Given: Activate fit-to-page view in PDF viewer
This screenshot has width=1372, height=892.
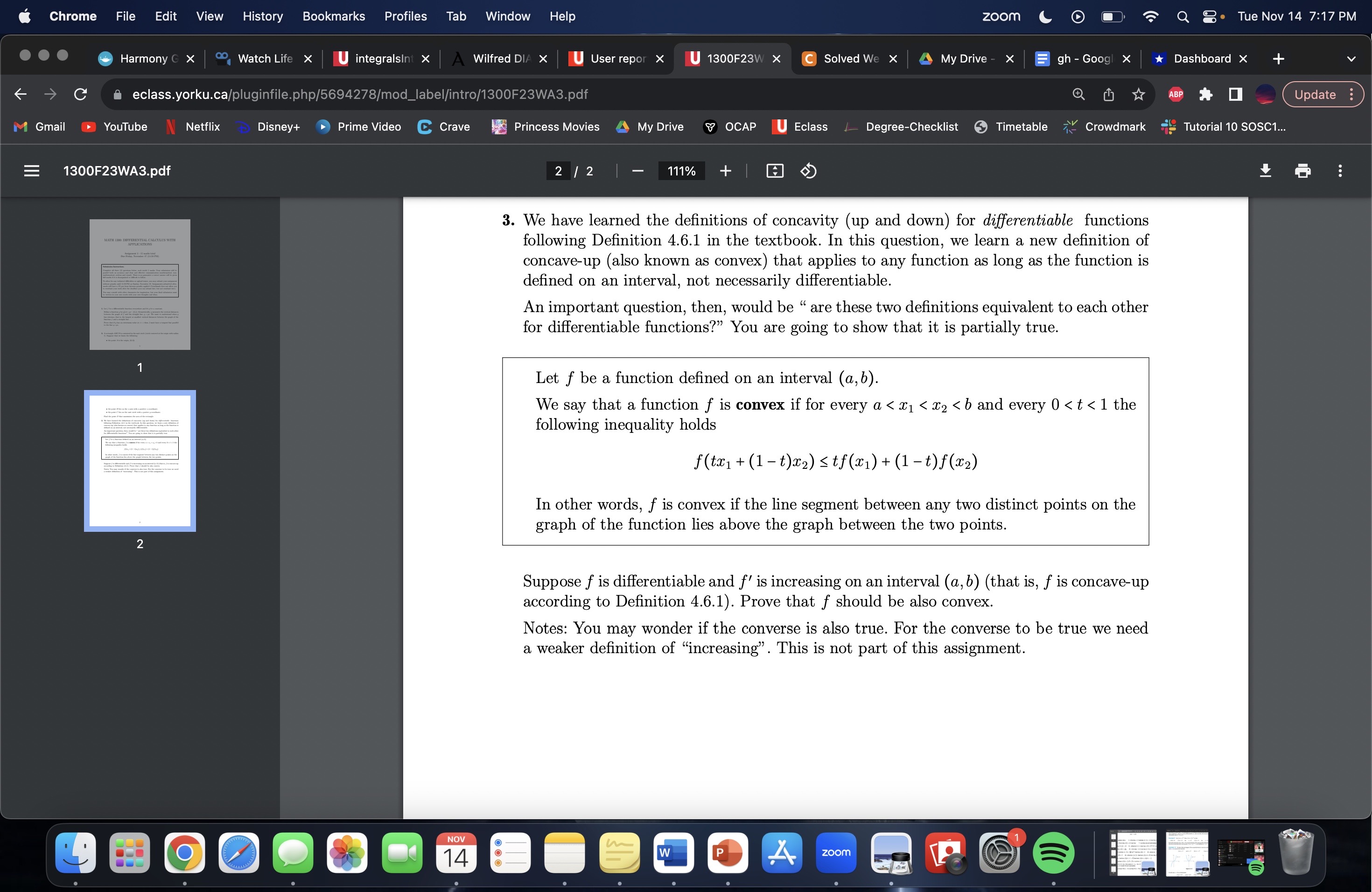Looking at the screenshot, I should (775, 171).
